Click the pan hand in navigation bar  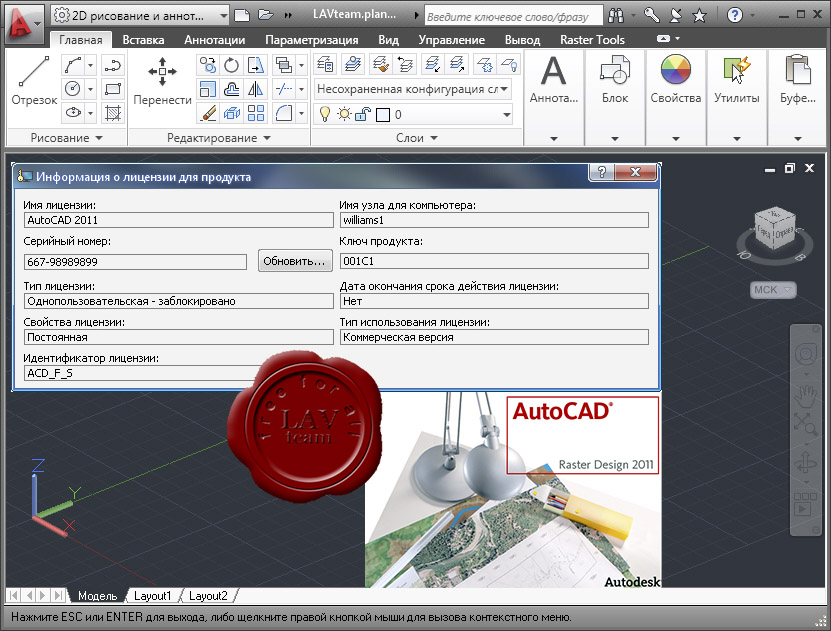pos(806,395)
